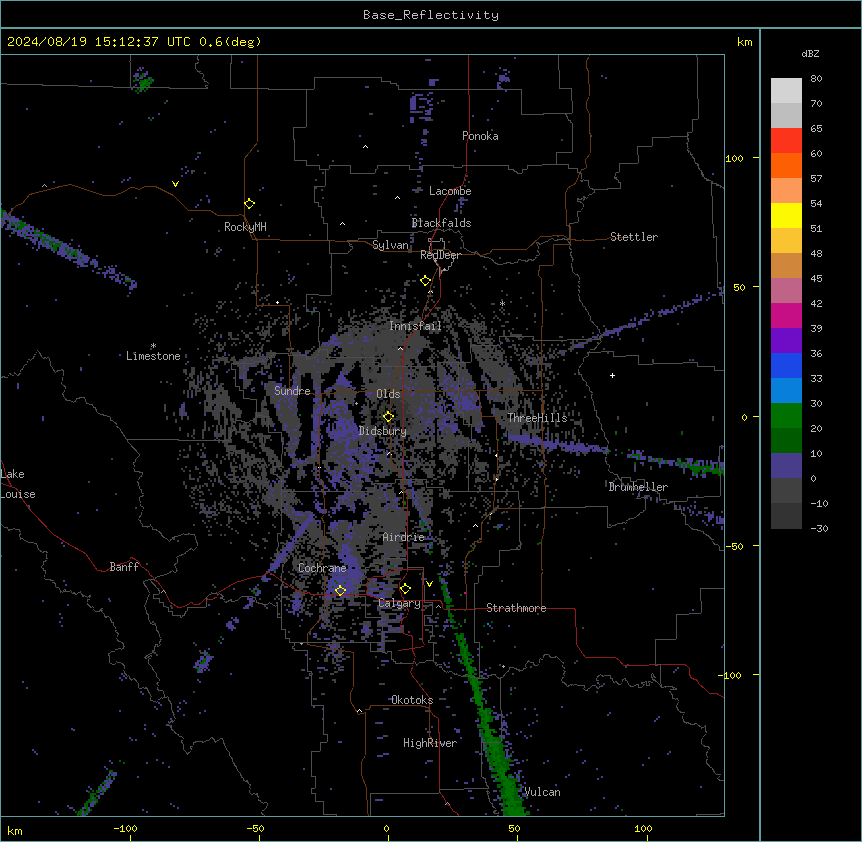The image size is (862, 842).
Task: Click the Lake Louise label
Action: point(18,484)
